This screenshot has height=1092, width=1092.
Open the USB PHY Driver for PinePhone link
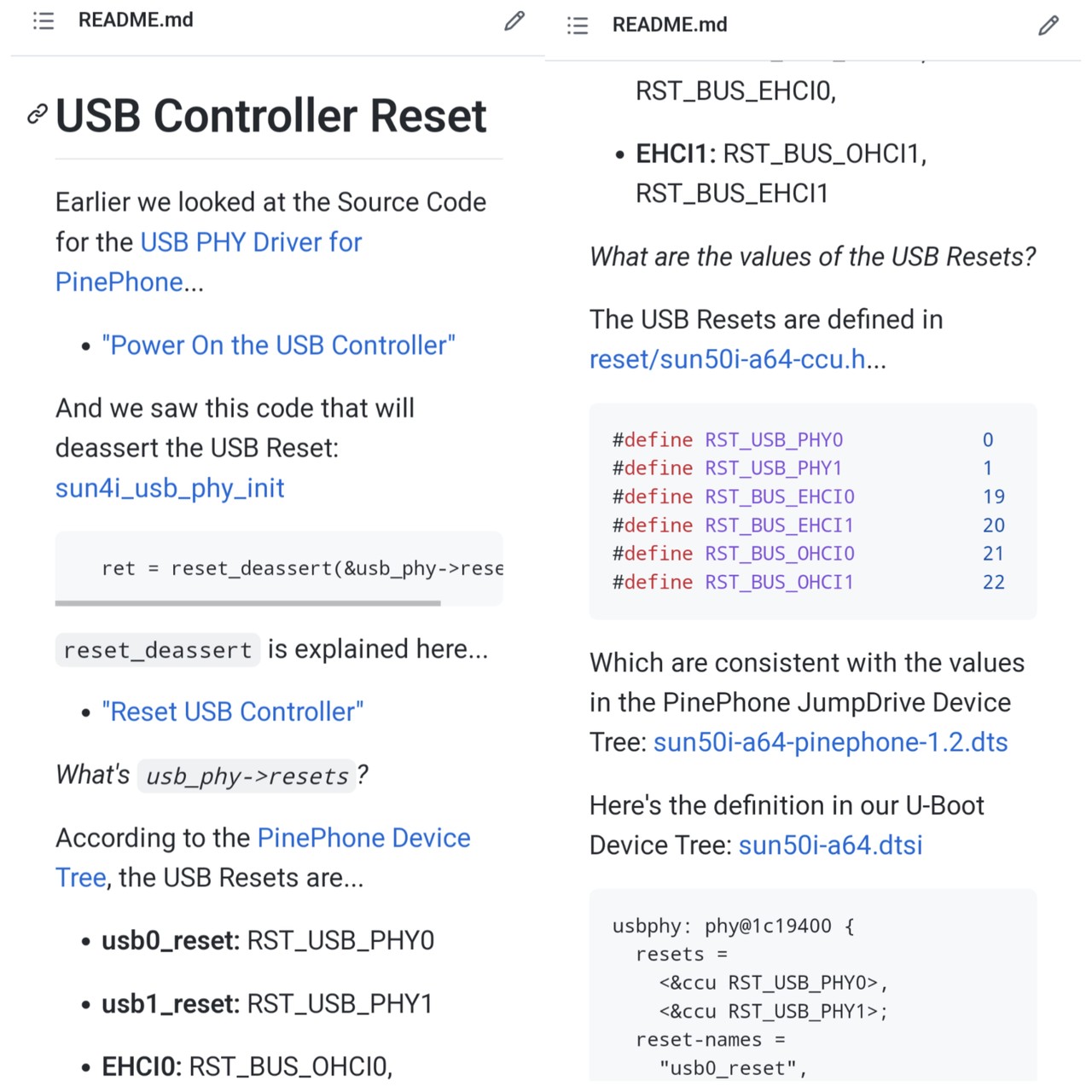pyautogui.click(x=251, y=242)
